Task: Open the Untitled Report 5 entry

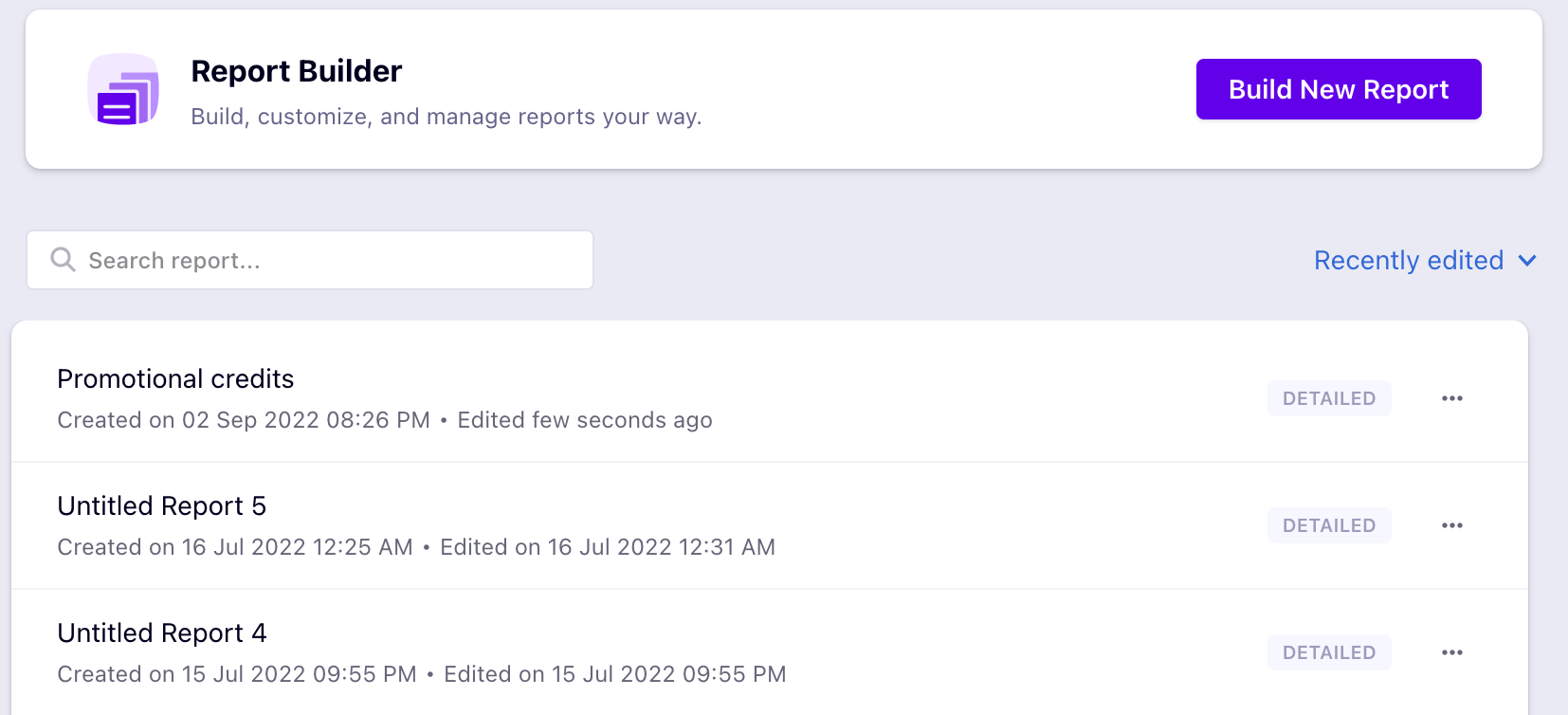Action: pos(161,506)
